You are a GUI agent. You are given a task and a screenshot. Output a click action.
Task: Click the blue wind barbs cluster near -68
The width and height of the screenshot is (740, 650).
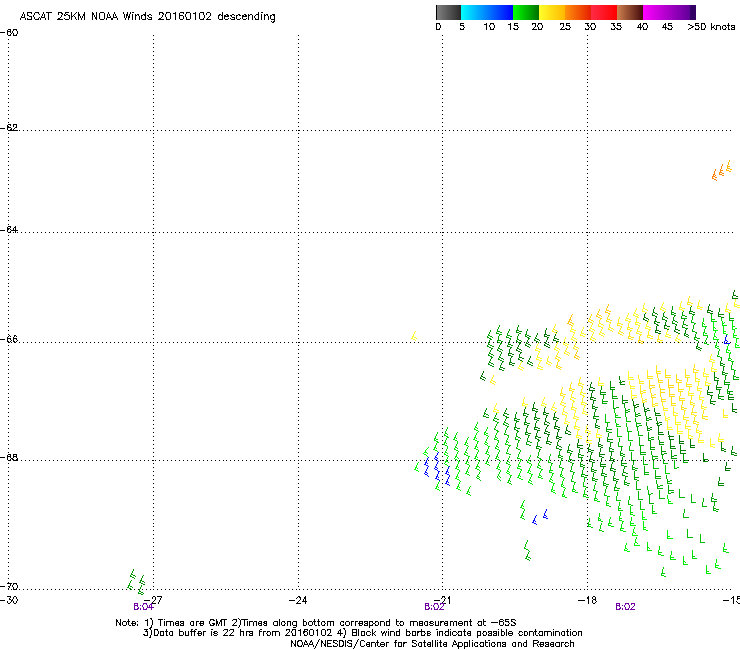(x=437, y=470)
